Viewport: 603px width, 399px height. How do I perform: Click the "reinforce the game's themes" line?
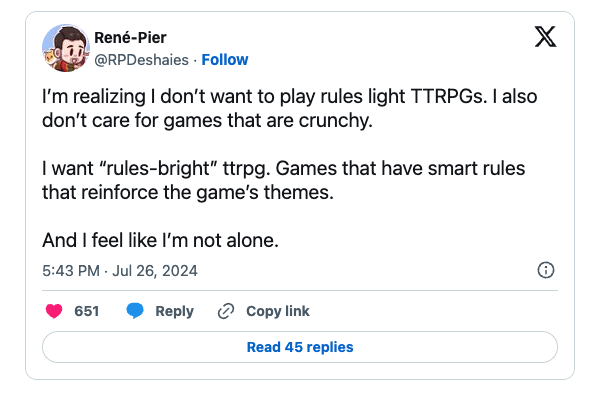188,192
